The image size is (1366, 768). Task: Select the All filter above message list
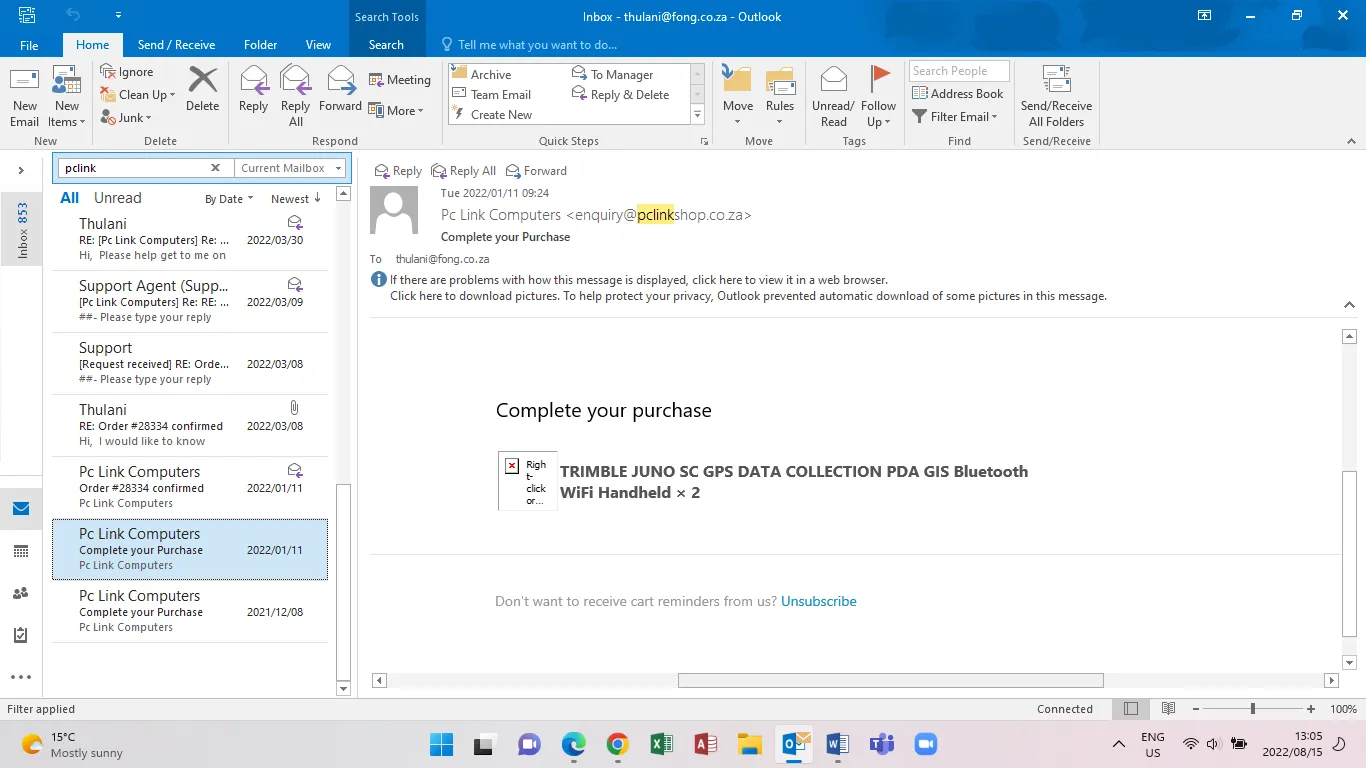tap(69, 198)
